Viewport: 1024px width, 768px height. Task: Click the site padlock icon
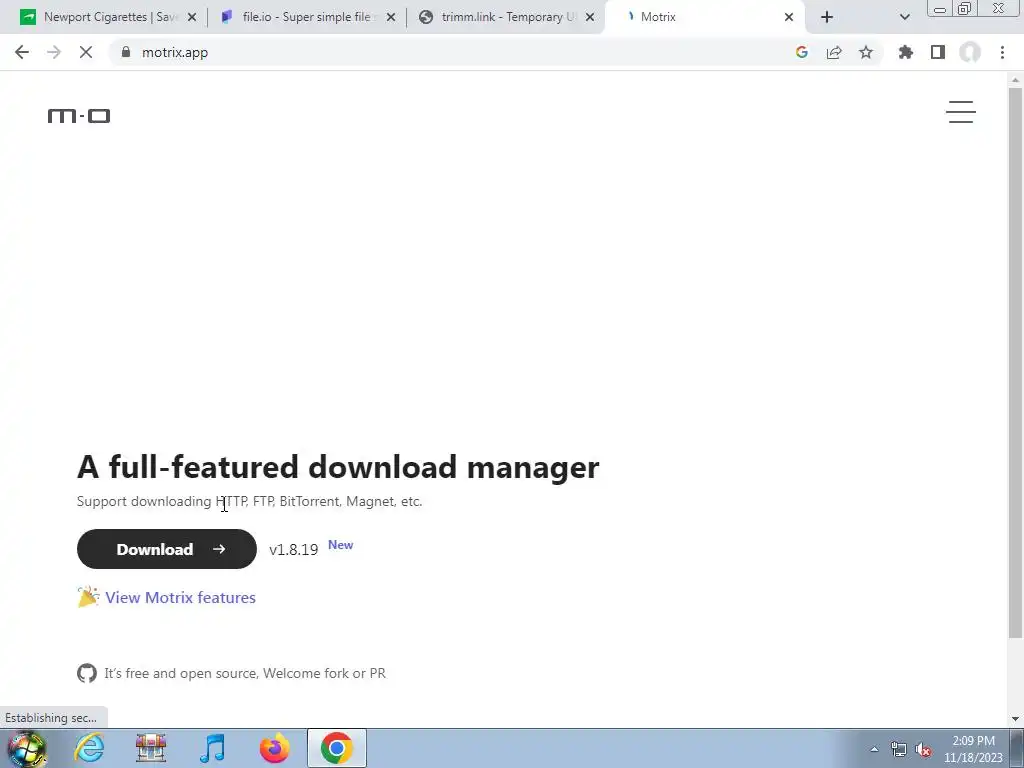[126, 52]
